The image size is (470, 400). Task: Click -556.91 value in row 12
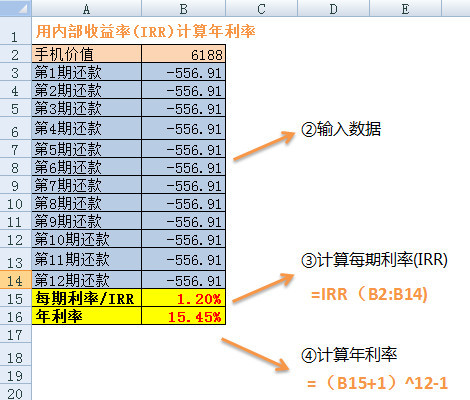[x=184, y=239]
